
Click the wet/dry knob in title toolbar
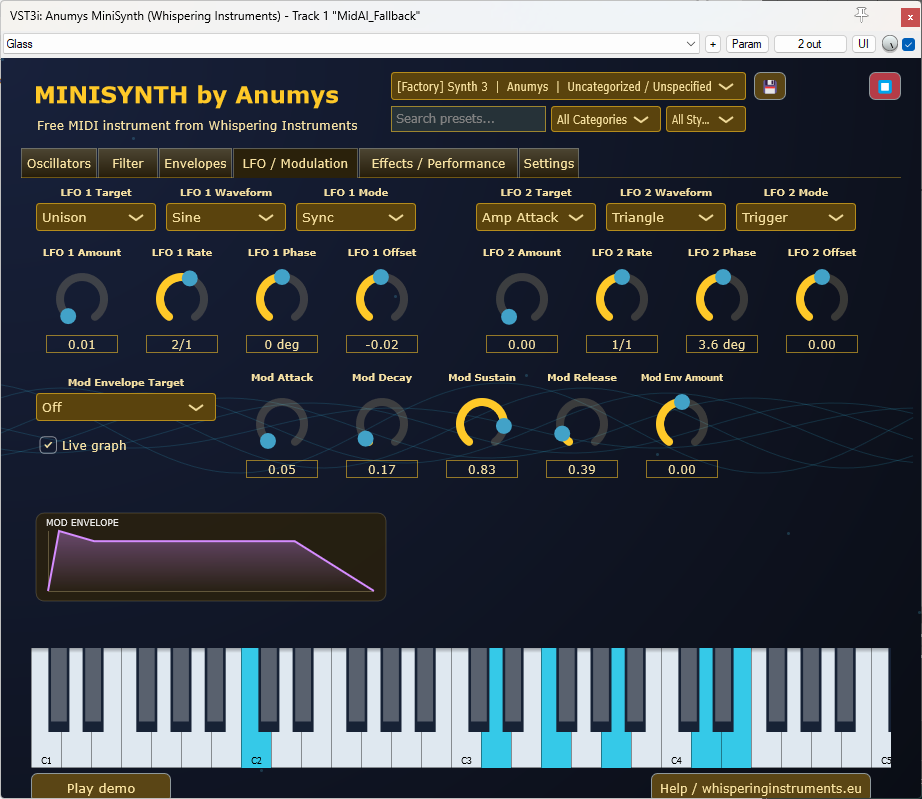click(x=890, y=44)
